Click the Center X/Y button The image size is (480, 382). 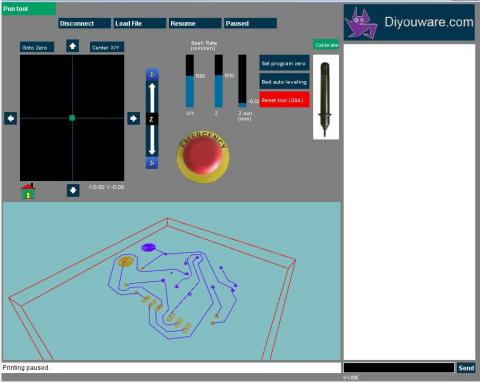point(107,47)
